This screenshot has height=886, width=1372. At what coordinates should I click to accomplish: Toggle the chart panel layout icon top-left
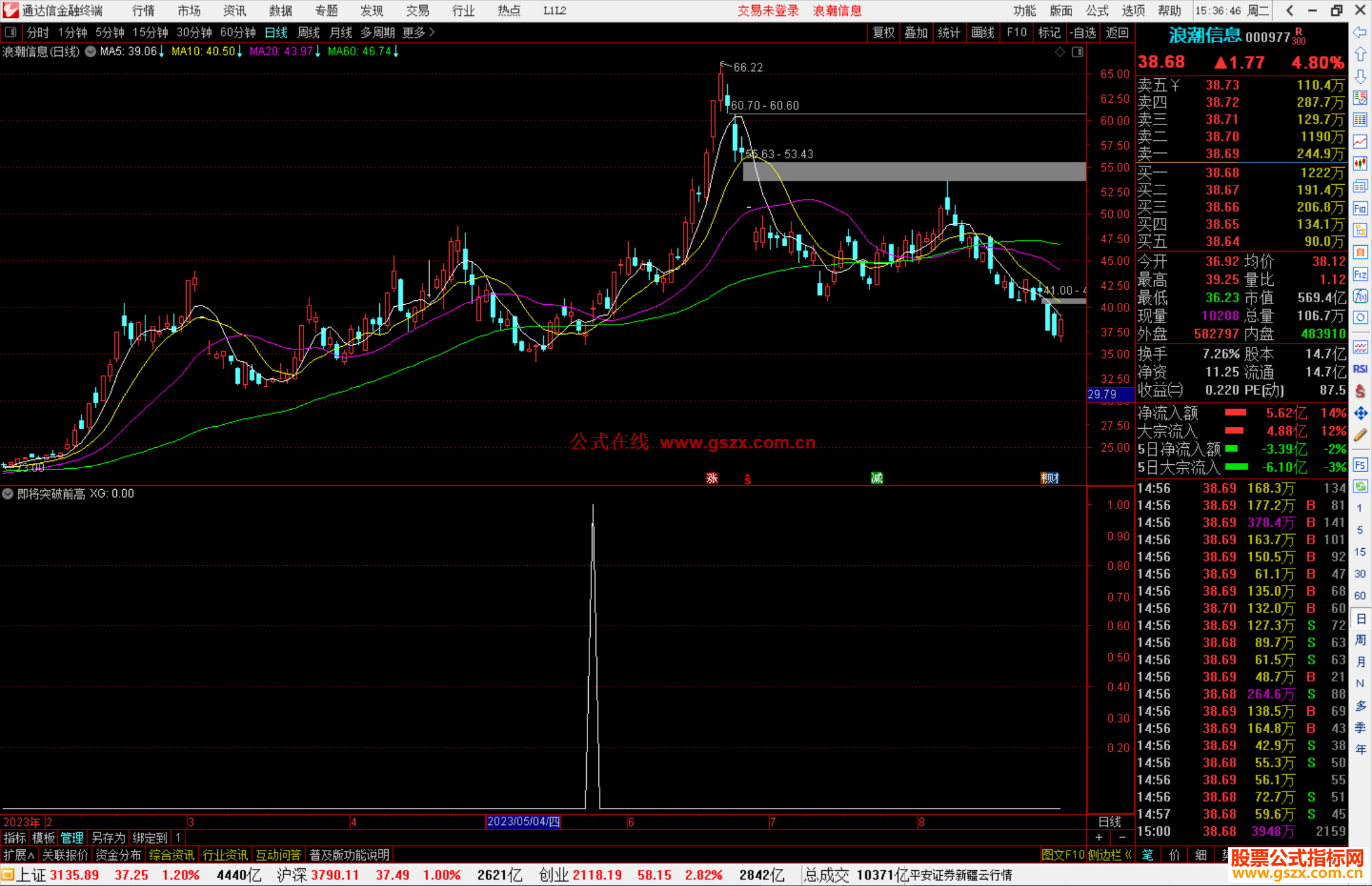pos(10,32)
